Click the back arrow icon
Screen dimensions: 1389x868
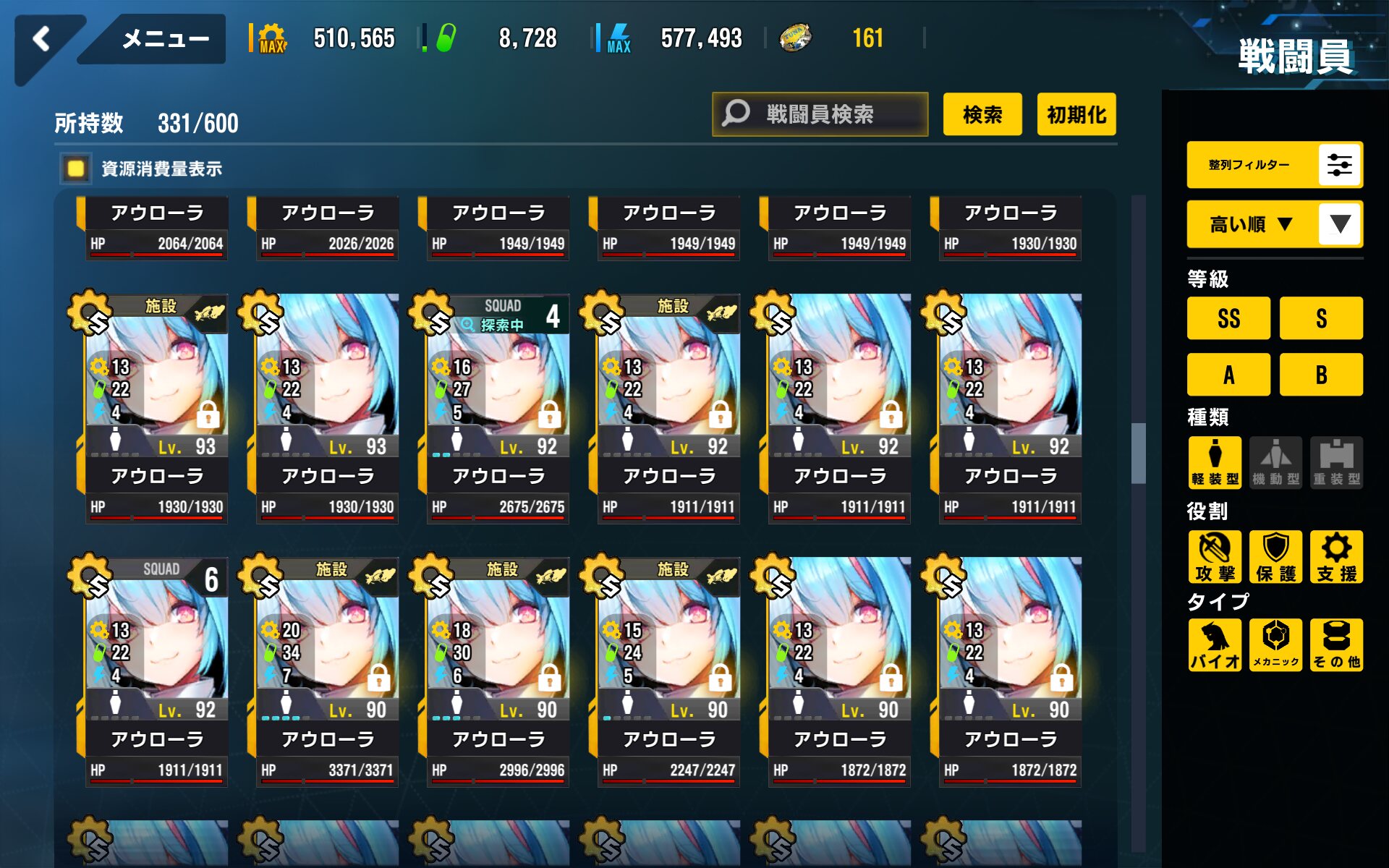coord(41,38)
